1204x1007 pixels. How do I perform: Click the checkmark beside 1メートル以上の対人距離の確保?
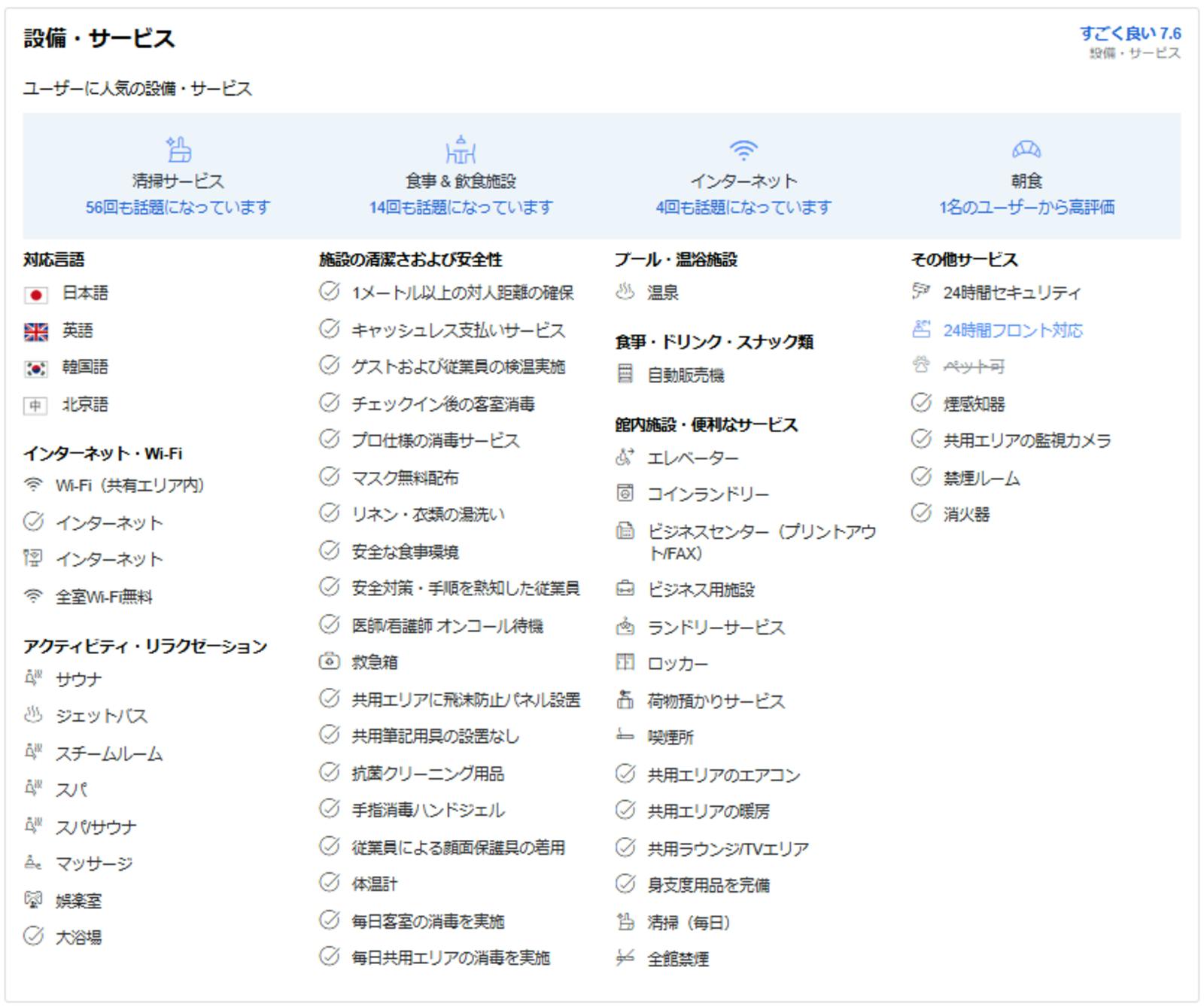pyautogui.click(x=329, y=291)
